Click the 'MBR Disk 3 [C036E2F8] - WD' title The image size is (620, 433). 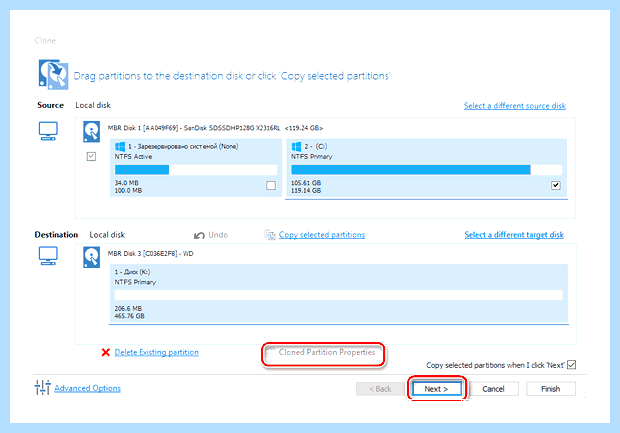pyautogui.click(x=151, y=253)
